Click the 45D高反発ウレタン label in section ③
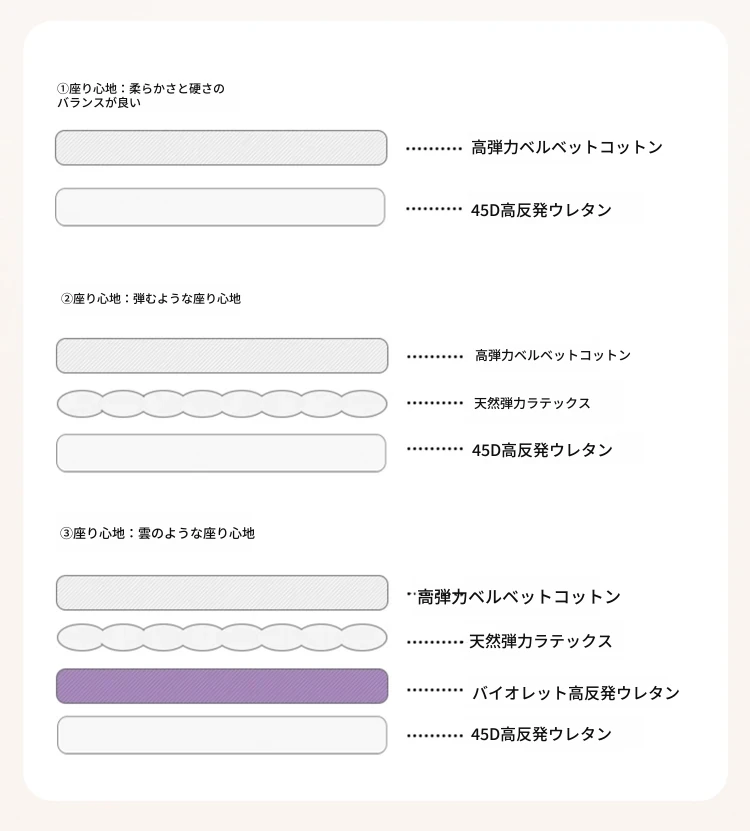 point(541,734)
